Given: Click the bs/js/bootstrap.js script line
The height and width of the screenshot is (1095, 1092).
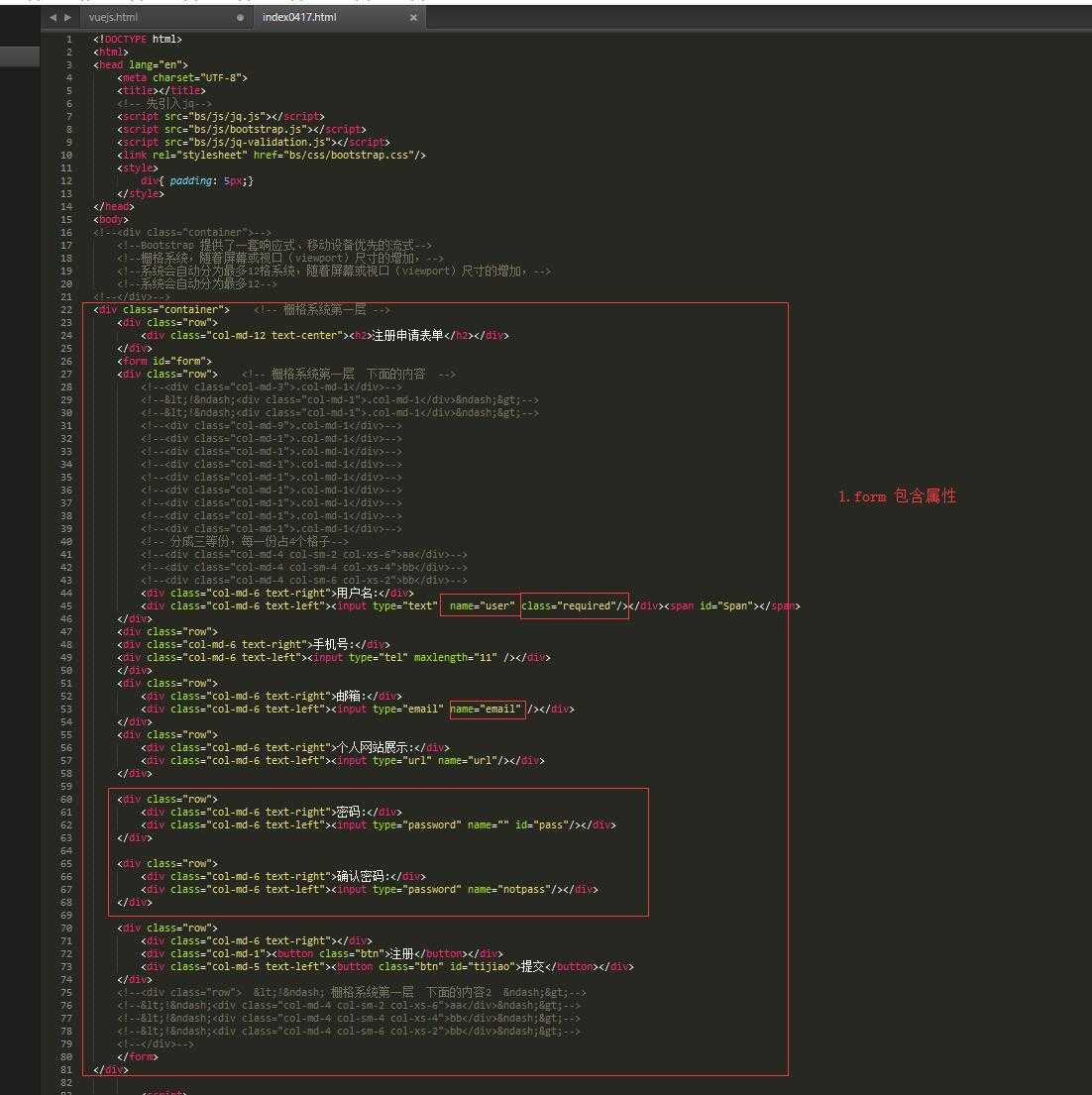Looking at the screenshot, I should click(x=242, y=129).
